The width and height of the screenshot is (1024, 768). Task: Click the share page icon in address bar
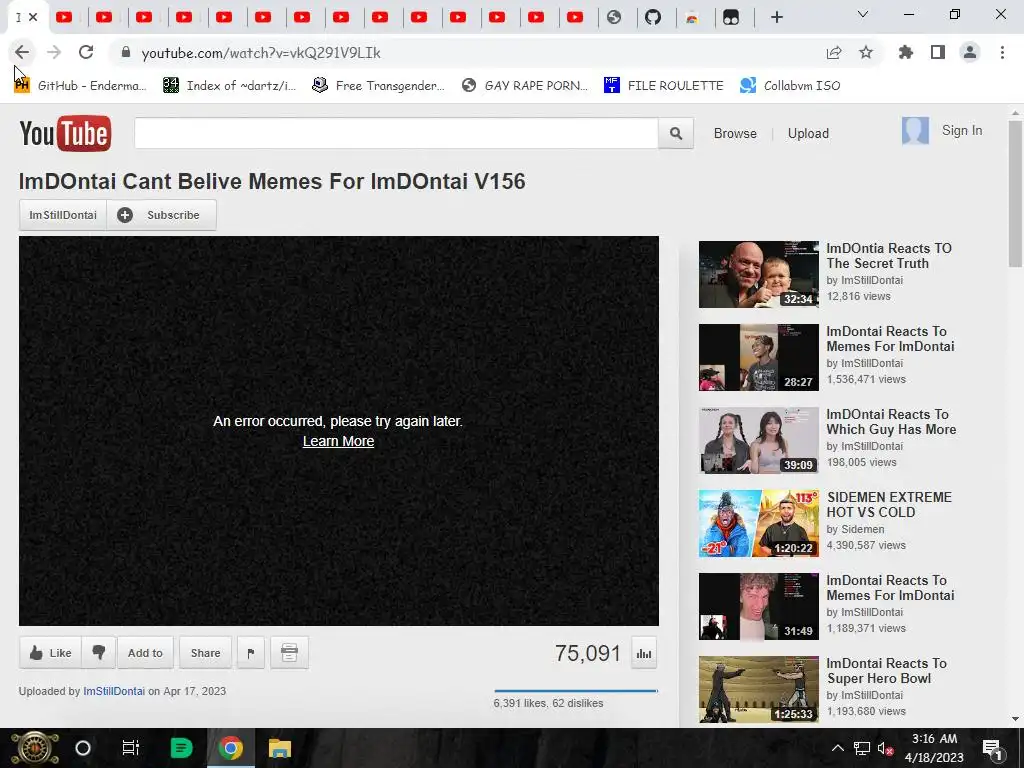(834, 53)
